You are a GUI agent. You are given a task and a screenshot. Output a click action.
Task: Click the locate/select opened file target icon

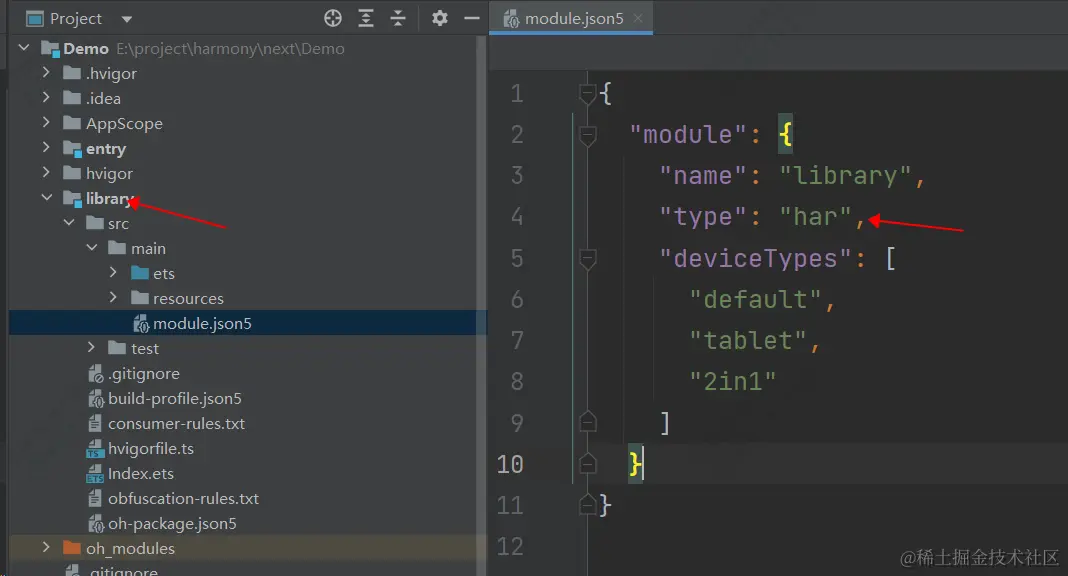pos(332,18)
